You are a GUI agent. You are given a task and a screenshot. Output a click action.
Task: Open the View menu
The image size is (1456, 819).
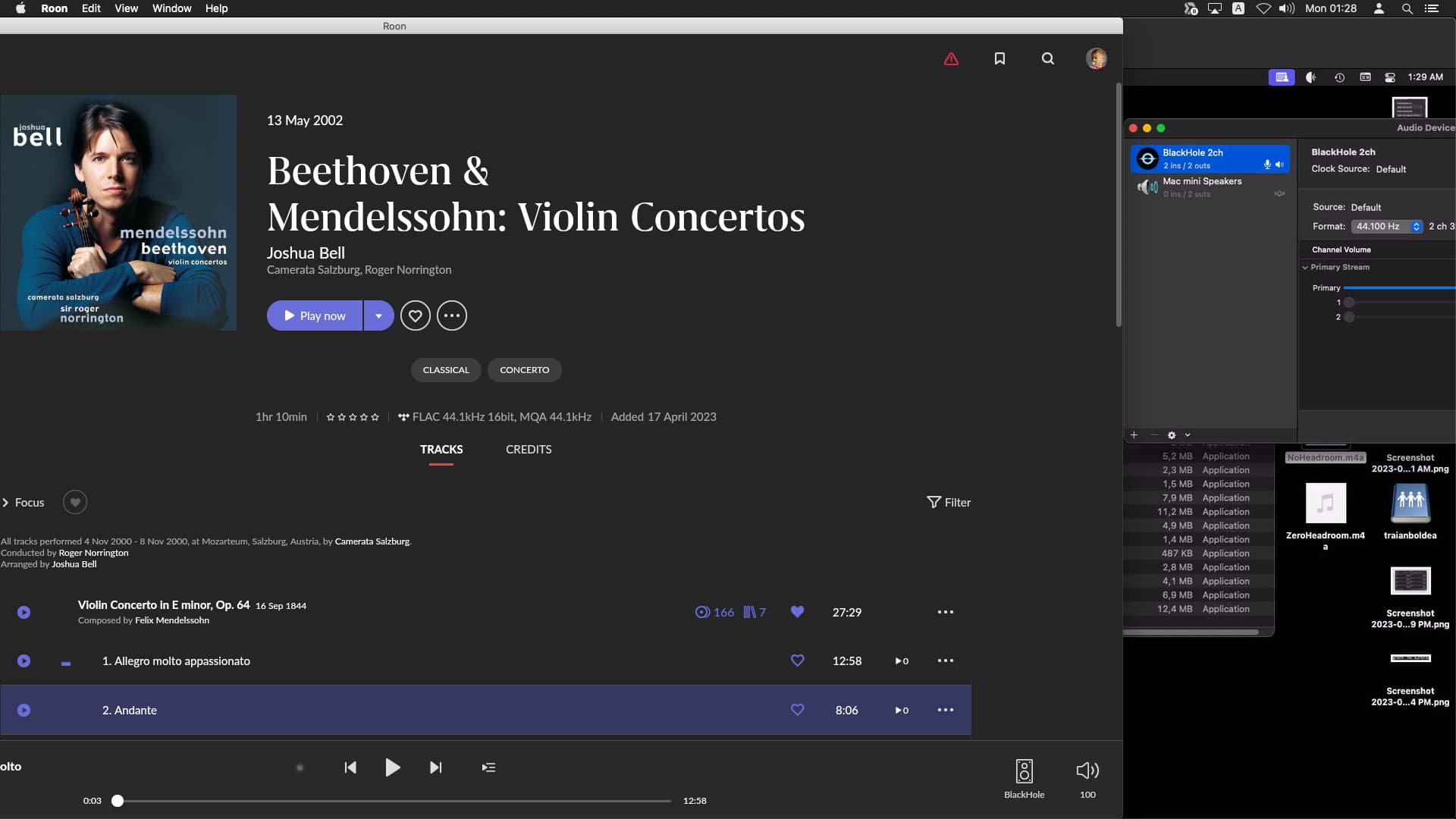pyautogui.click(x=126, y=8)
